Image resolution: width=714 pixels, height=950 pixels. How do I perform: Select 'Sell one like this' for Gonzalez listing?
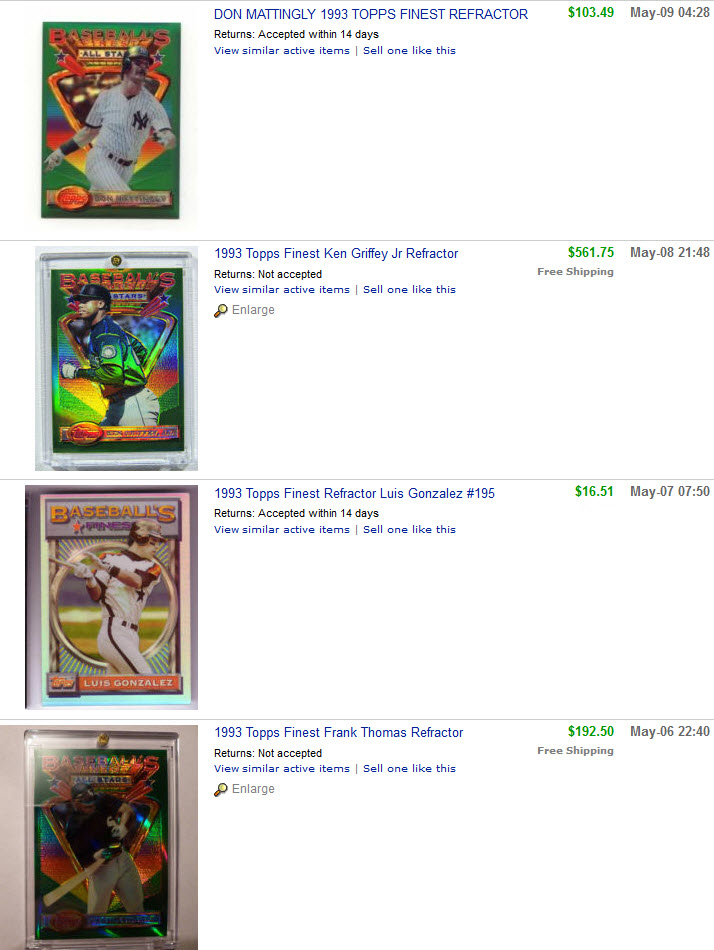[x=409, y=530]
